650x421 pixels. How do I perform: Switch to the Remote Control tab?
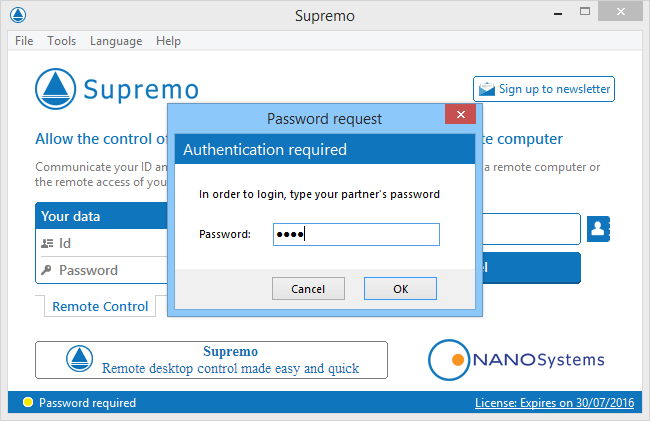100,306
